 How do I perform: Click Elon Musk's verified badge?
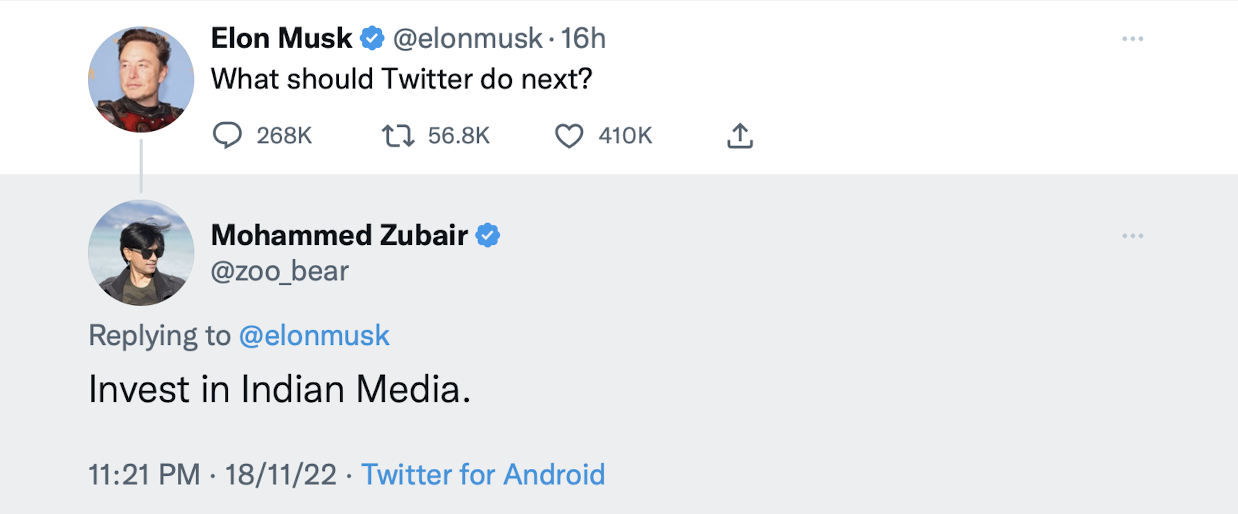(372, 39)
